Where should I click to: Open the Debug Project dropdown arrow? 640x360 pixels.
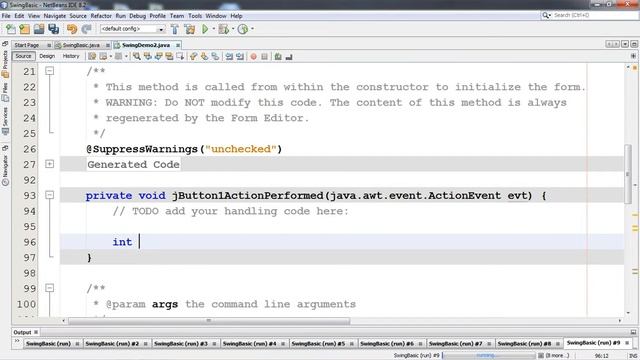click(233, 29)
